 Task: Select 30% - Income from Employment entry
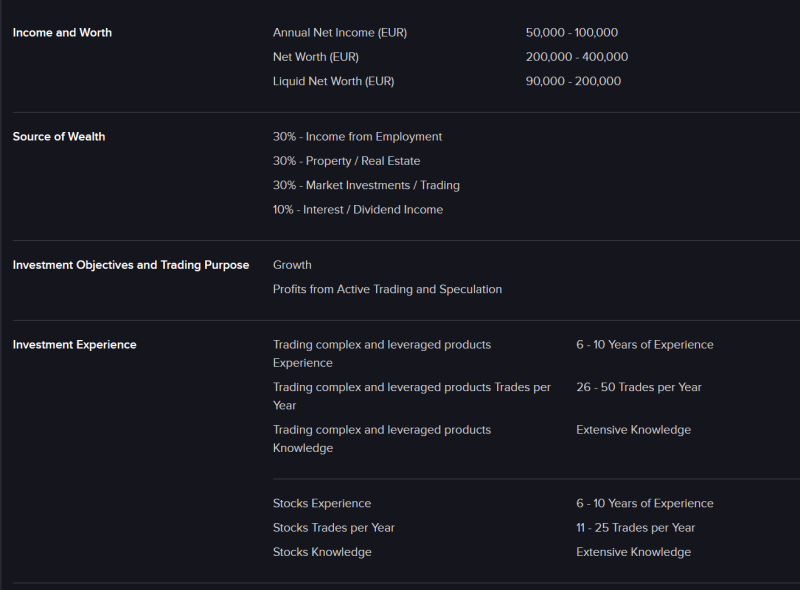coord(357,137)
